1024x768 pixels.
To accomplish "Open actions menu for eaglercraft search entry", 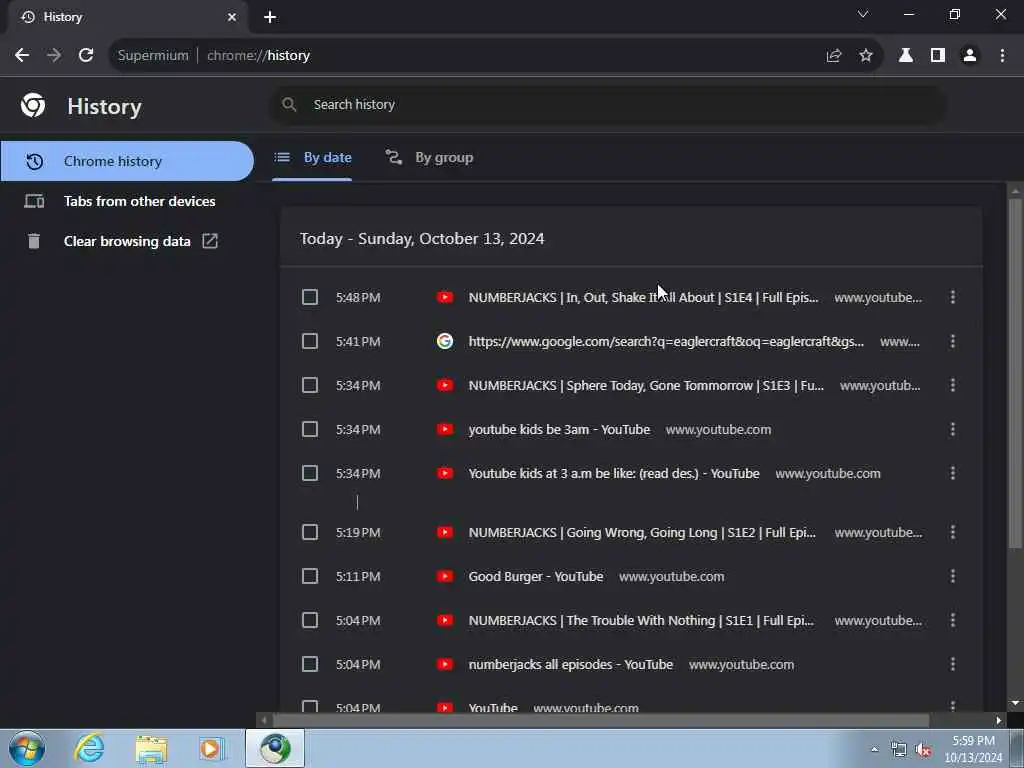I will click(953, 341).
